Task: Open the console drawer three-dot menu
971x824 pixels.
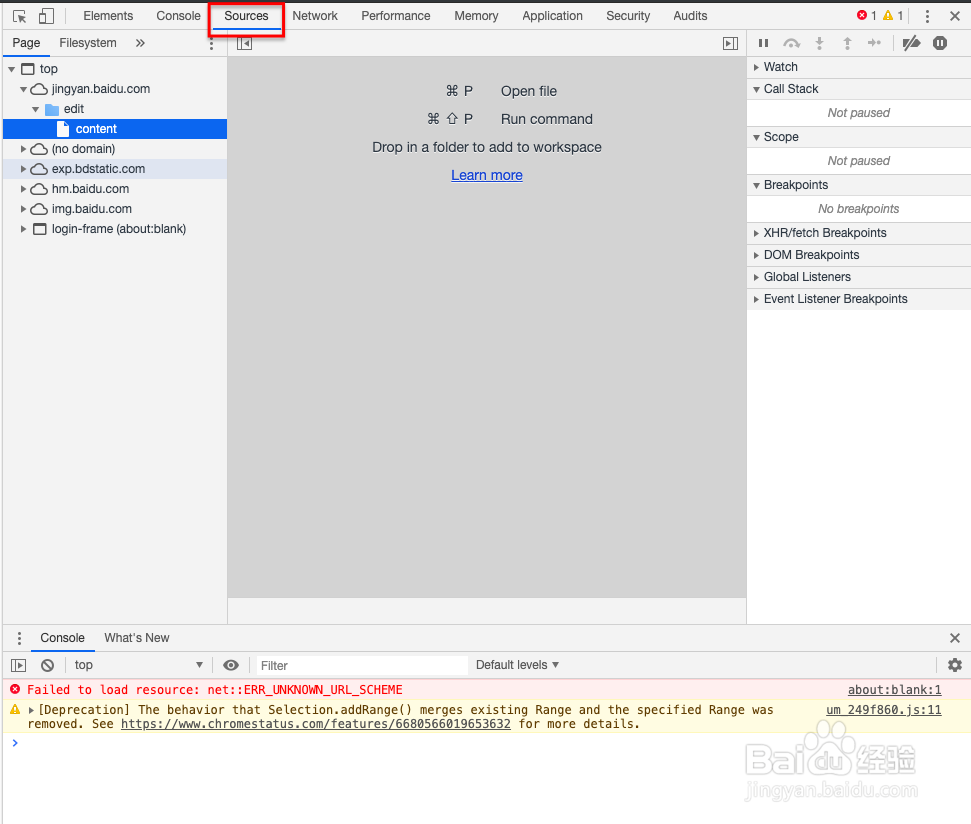Action: (19, 638)
